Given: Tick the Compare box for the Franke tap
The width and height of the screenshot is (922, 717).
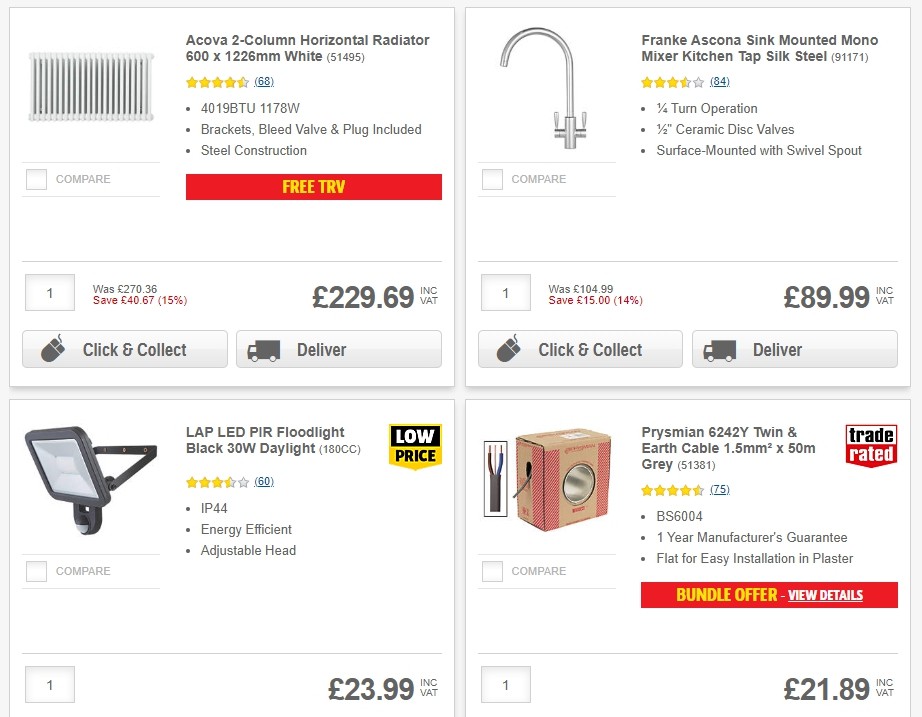Looking at the screenshot, I should tap(491, 179).
